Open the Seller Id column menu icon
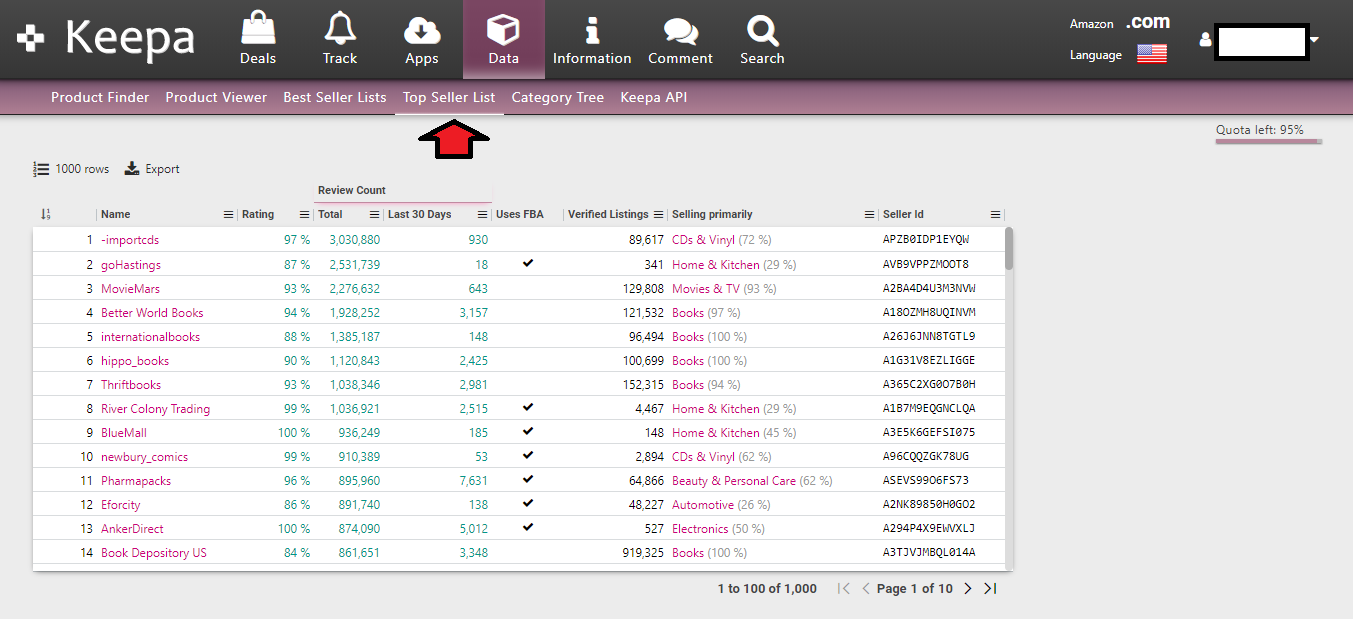 pyautogui.click(x=995, y=215)
